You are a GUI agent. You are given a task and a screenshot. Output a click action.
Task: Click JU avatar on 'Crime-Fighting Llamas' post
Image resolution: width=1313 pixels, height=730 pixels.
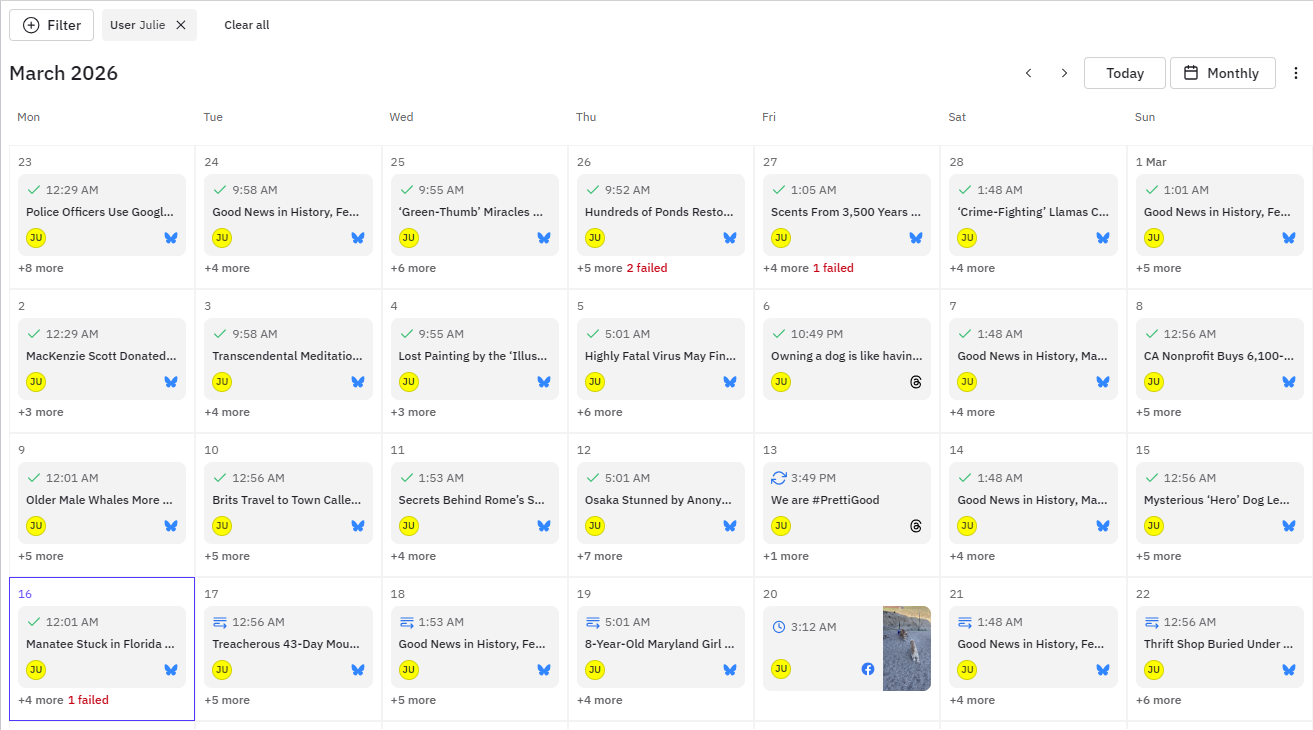point(967,238)
